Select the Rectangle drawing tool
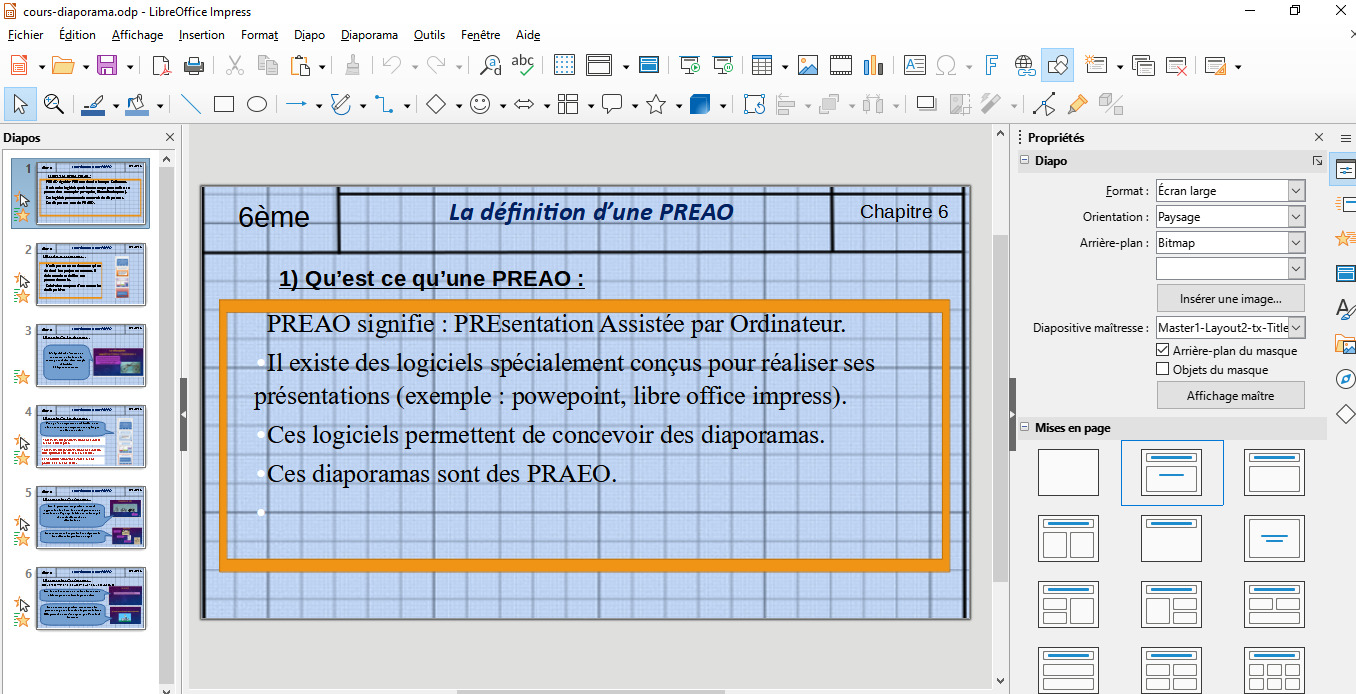The image size is (1356, 694). (224, 104)
